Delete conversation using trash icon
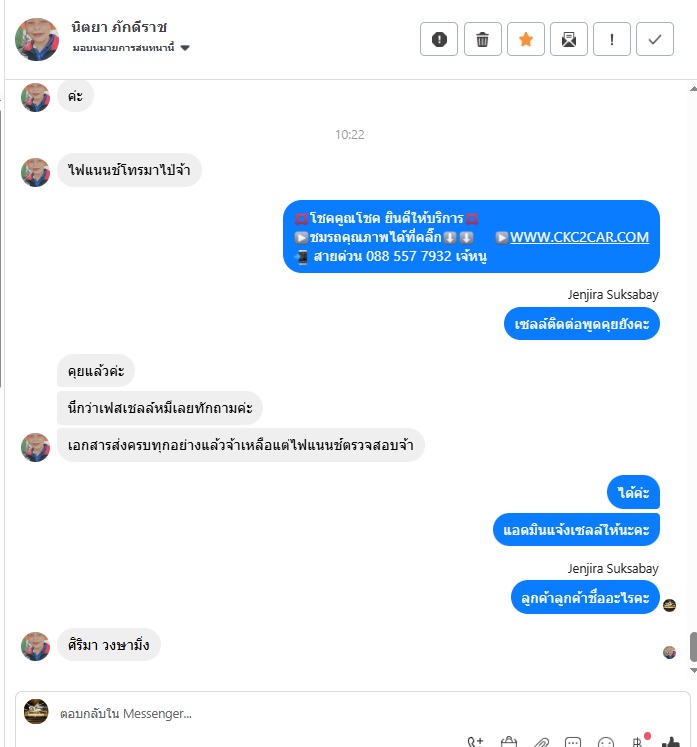The height and width of the screenshot is (747, 697). [x=482, y=39]
